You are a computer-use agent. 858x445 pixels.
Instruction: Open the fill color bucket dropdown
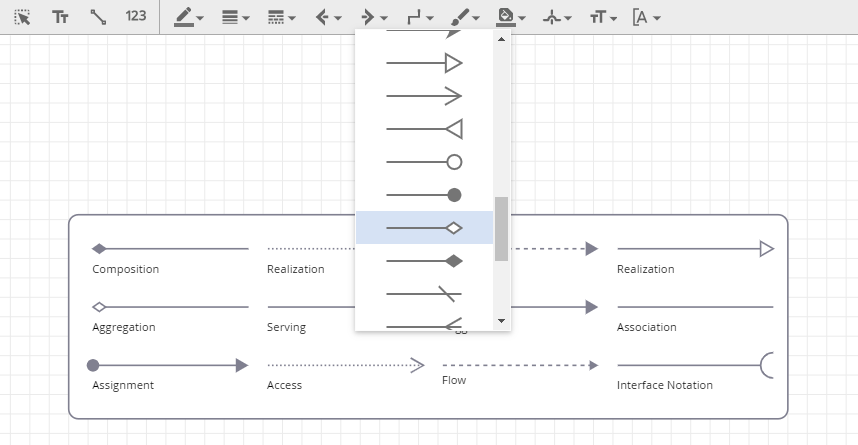tap(512, 17)
